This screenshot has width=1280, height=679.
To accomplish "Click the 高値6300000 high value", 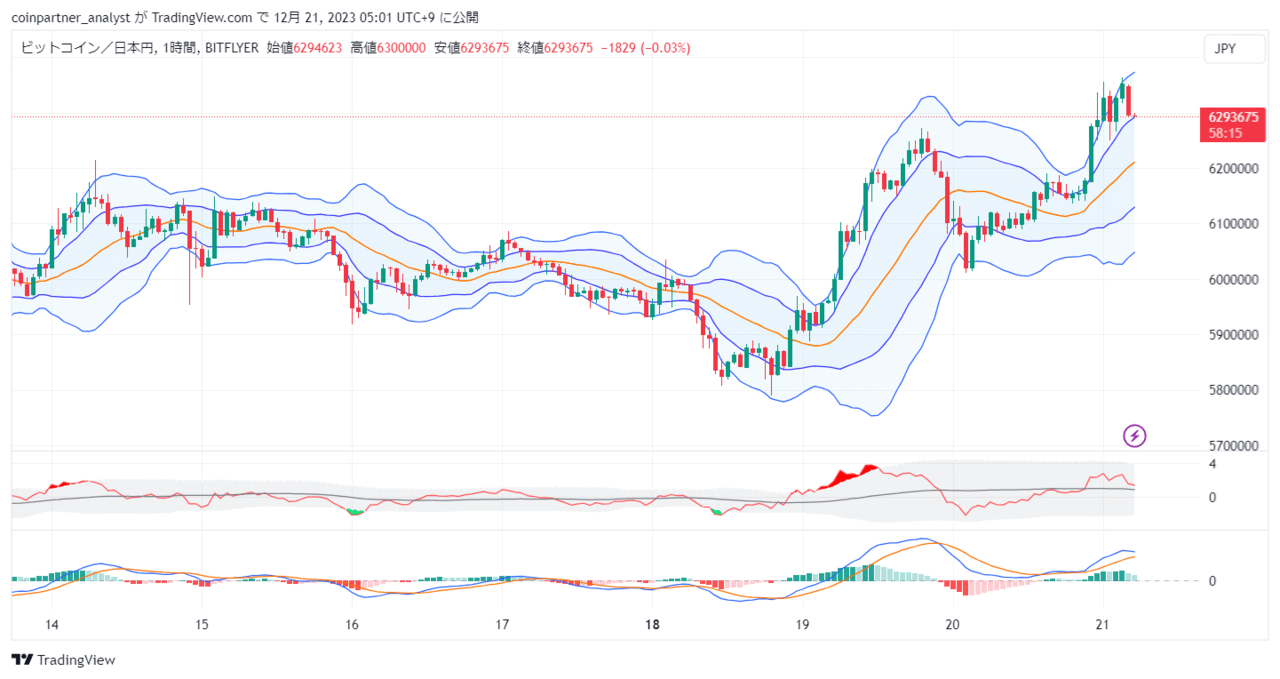I will [x=388, y=47].
